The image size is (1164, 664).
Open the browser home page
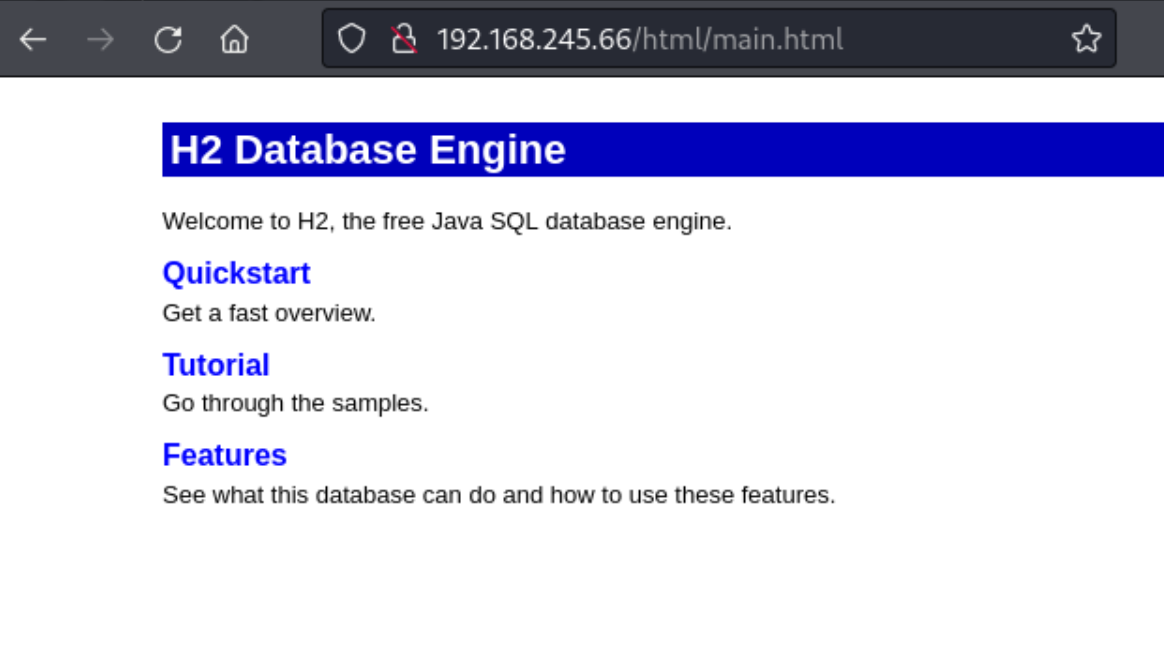click(x=235, y=39)
